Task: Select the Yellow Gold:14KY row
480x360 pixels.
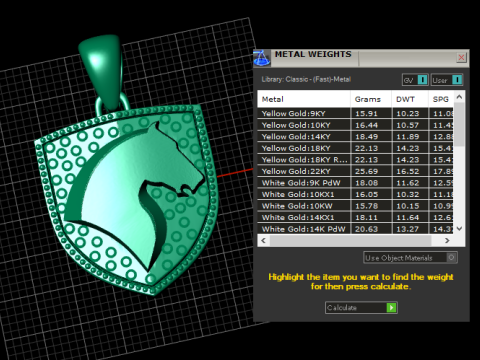Action: (356, 136)
